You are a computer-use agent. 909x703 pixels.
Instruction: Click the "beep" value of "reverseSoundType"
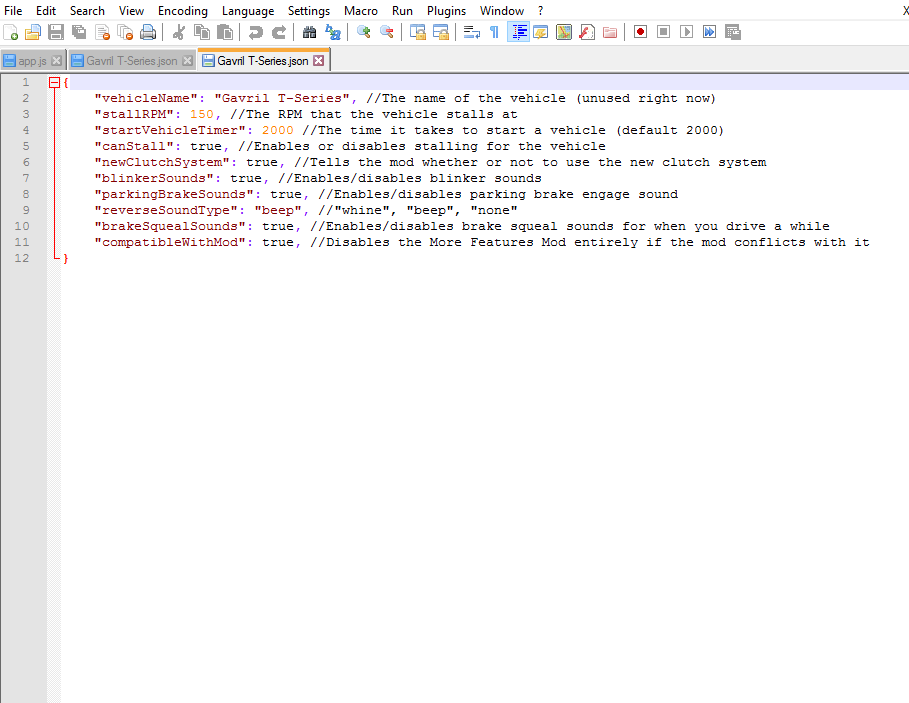(x=278, y=210)
